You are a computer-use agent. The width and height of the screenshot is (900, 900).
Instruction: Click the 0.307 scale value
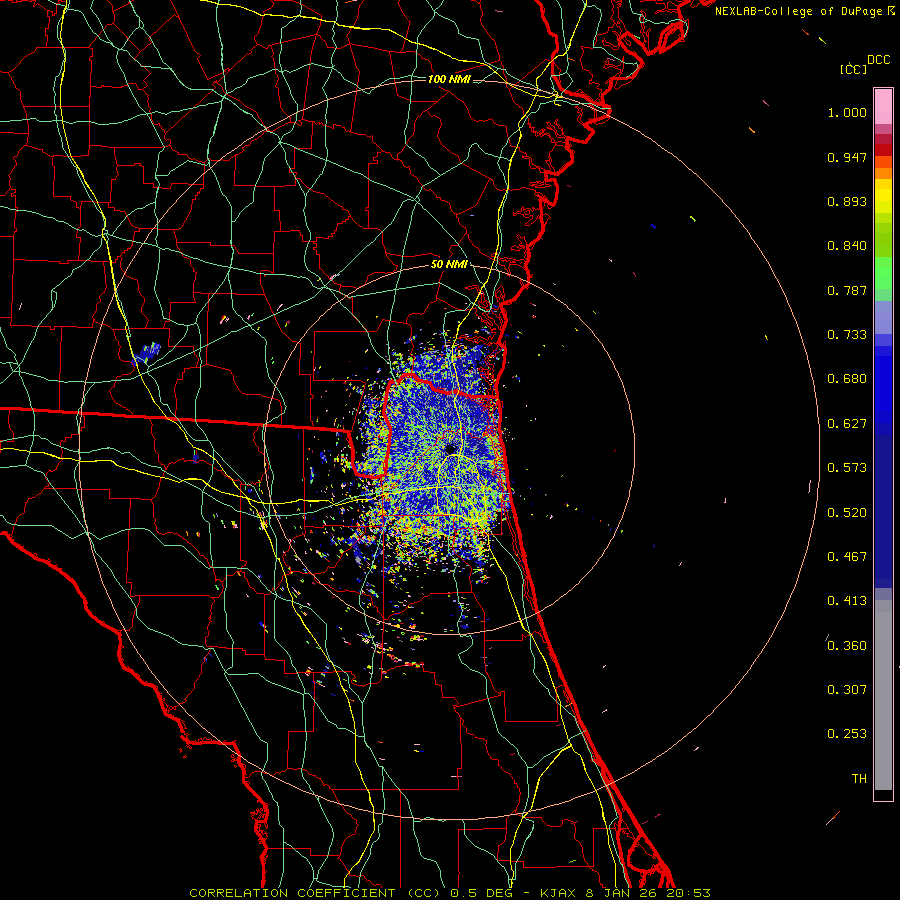[x=847, y=690]
